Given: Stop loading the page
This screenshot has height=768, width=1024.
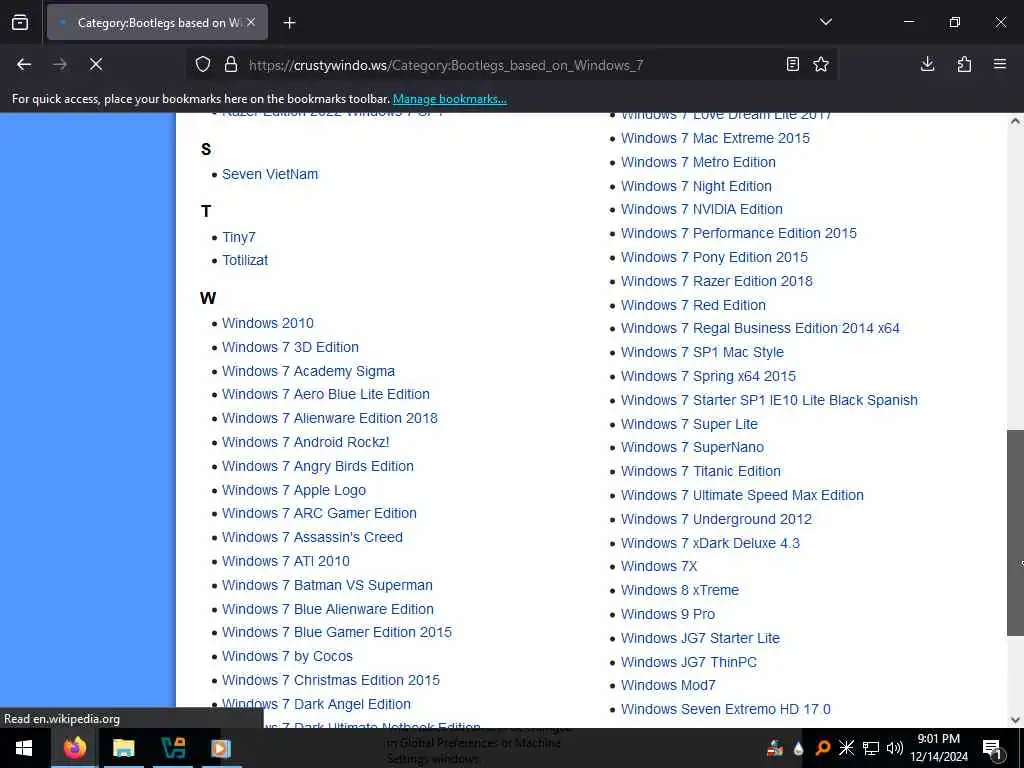Looking at the screenshot, I should coord(96,64).
